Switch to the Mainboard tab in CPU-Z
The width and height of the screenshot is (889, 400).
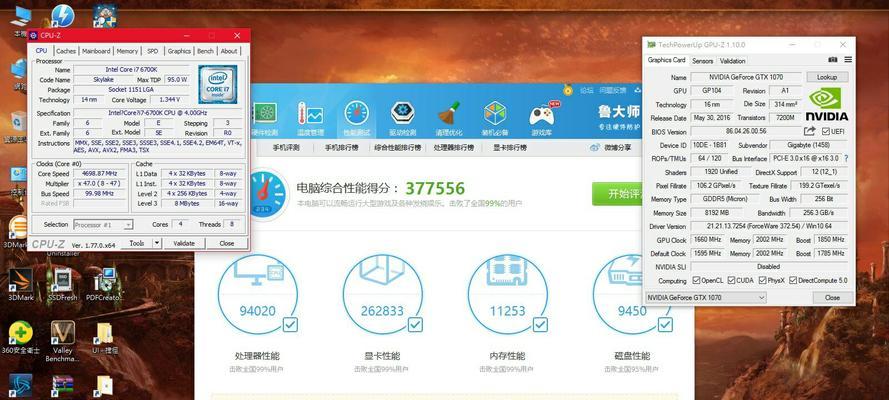tap(96, 51)
